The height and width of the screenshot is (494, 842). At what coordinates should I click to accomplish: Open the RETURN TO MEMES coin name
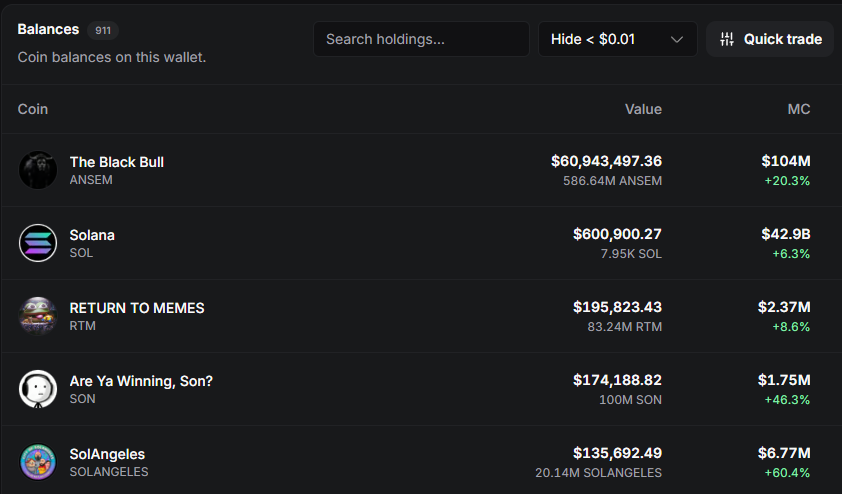[x=137, y=308]
